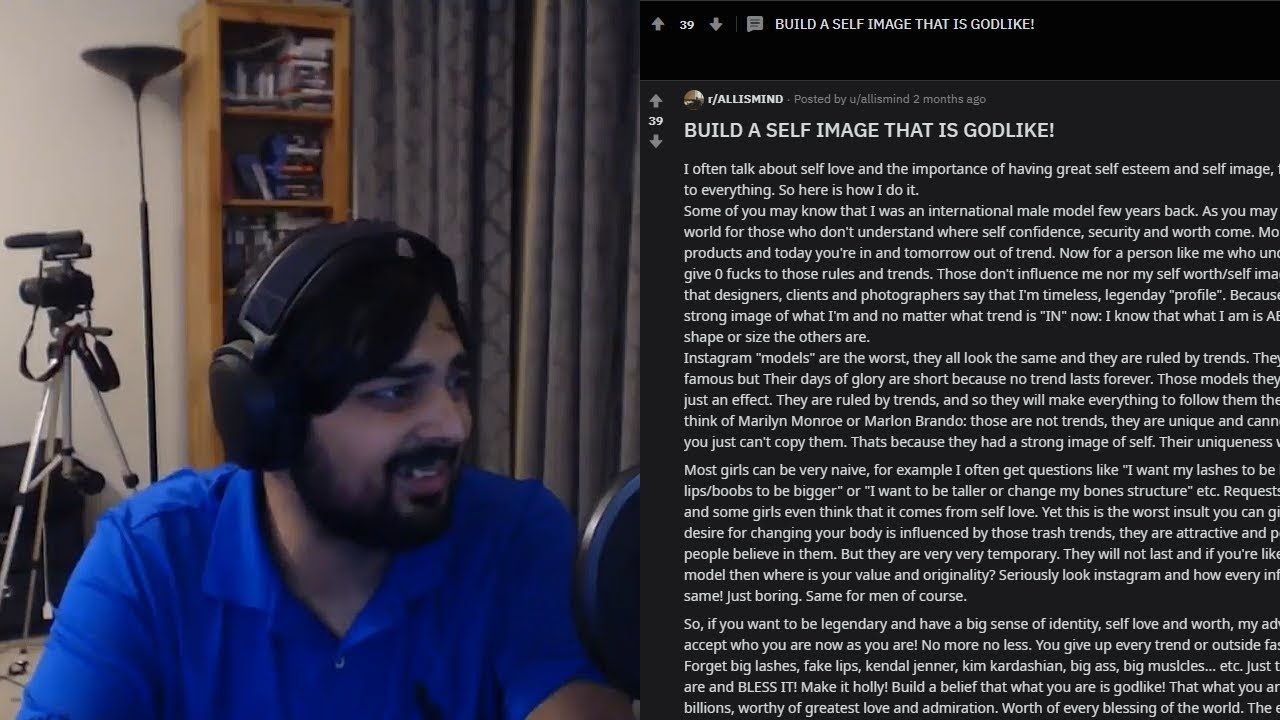Click line starting 'Some of you may know'

click(982, 211)
